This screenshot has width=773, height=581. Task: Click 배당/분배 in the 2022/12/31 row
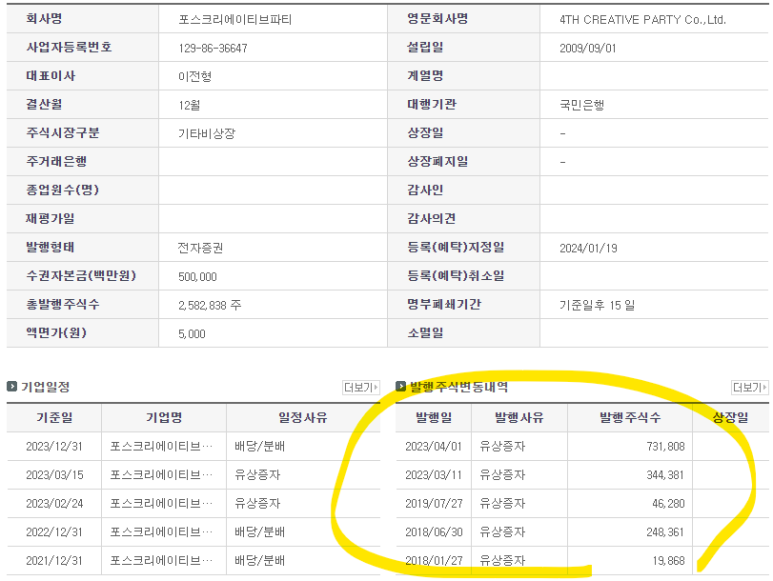[x=259, y=532]
